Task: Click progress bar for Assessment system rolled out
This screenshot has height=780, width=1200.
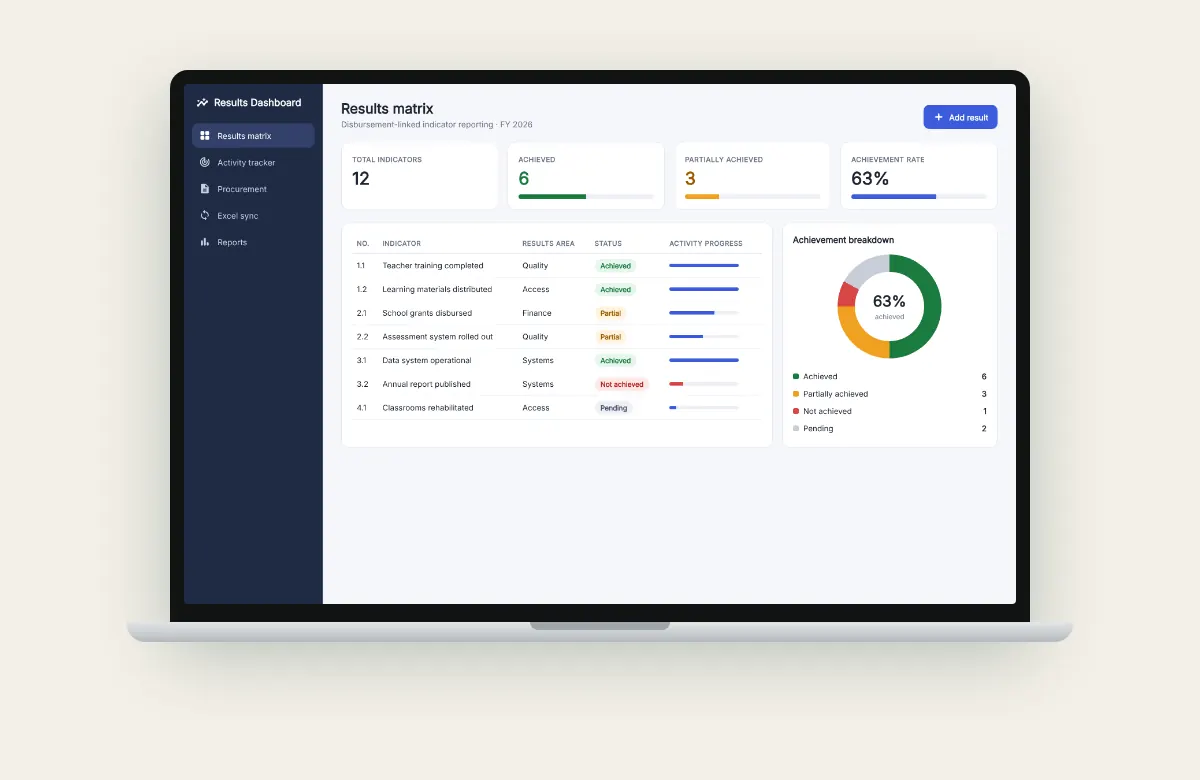Action: (704, 336)
